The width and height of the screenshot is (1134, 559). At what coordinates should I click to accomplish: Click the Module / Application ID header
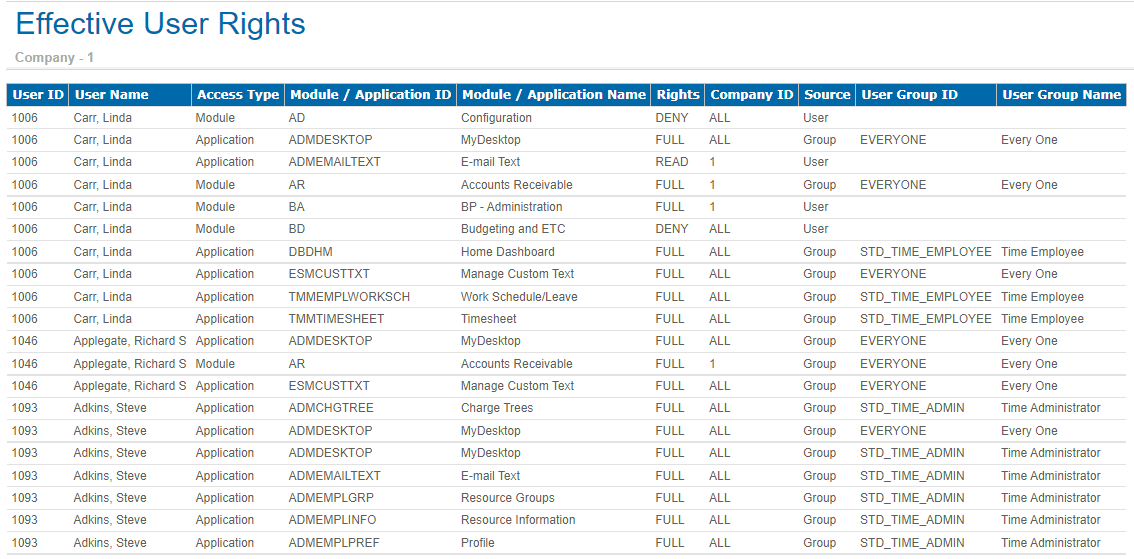pyautogui.click(x=370, y=95)
